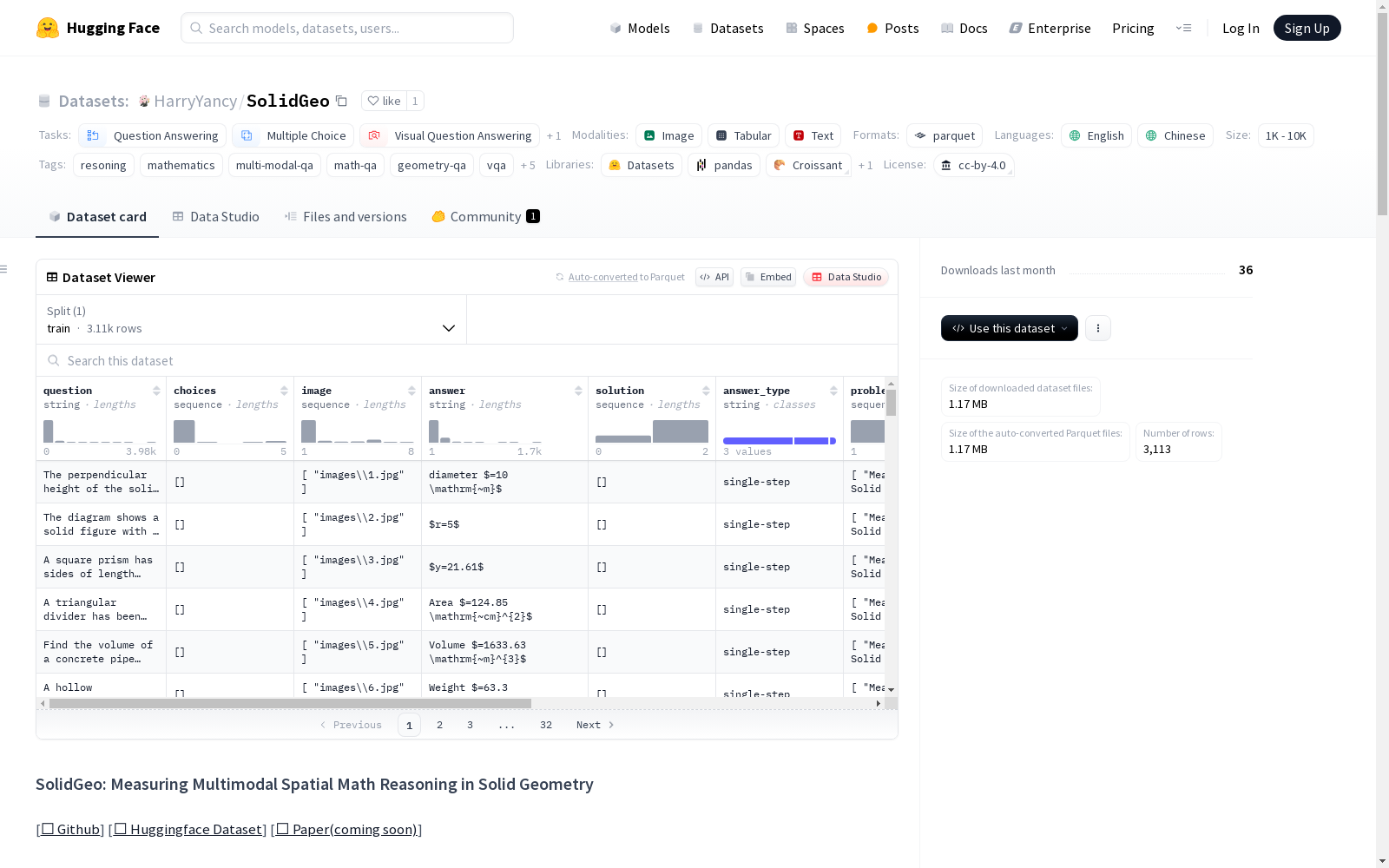Click the English language tag

pyautogui.click(x=1096, y=135)
